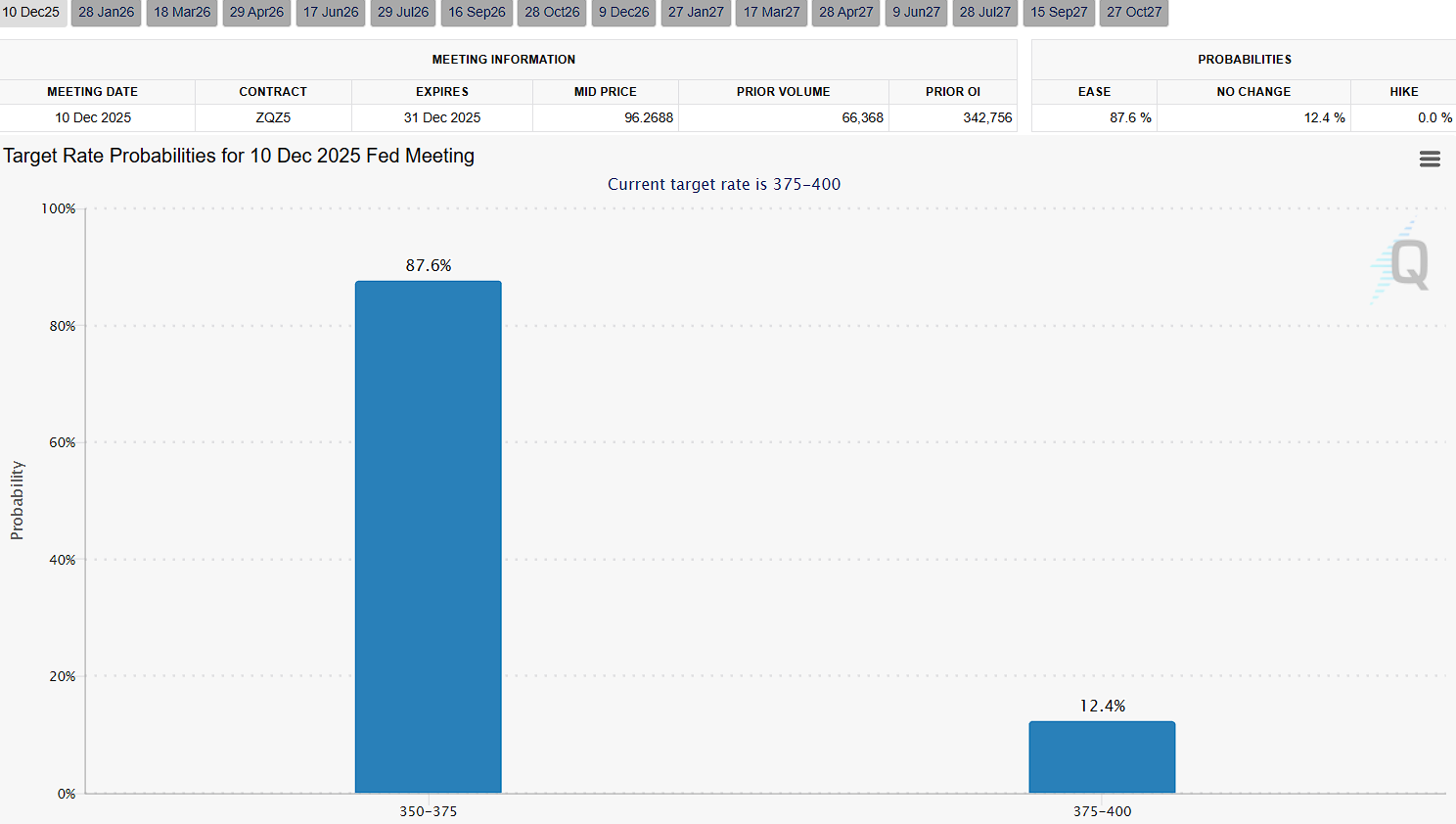View the 9 Dec26 meeting tab
This screenshot has height=824, width=1456.
point(624,13)
